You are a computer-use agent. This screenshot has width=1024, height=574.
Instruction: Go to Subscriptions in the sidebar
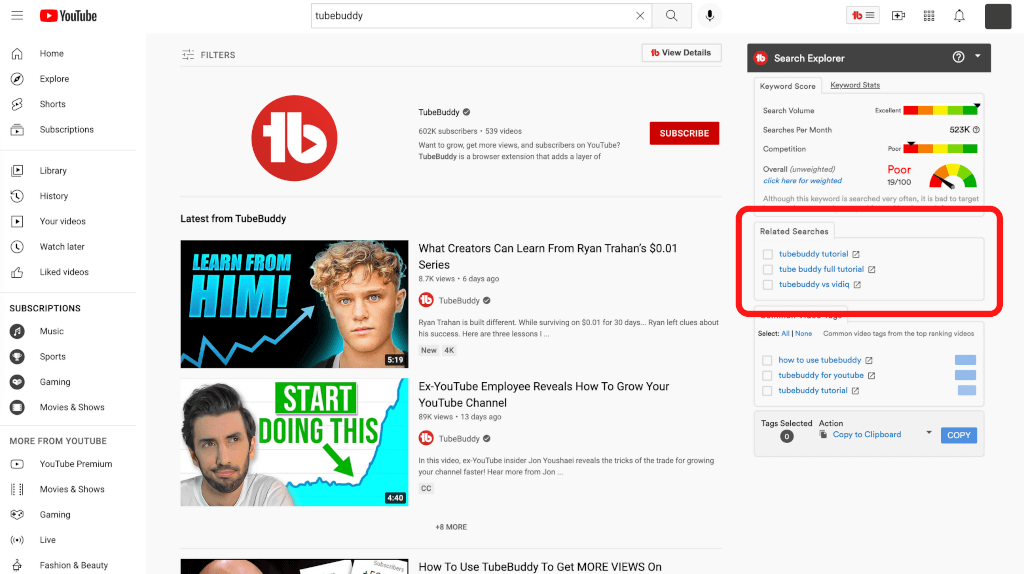pos(66,129)
